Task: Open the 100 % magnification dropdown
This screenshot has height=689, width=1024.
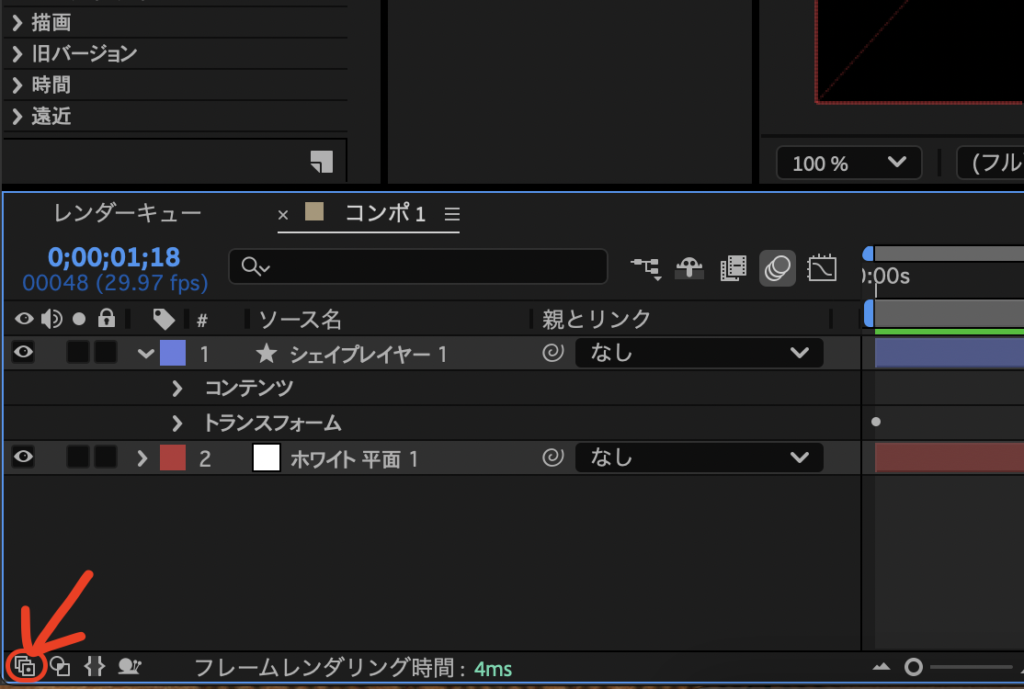Action: coord(849,163)
